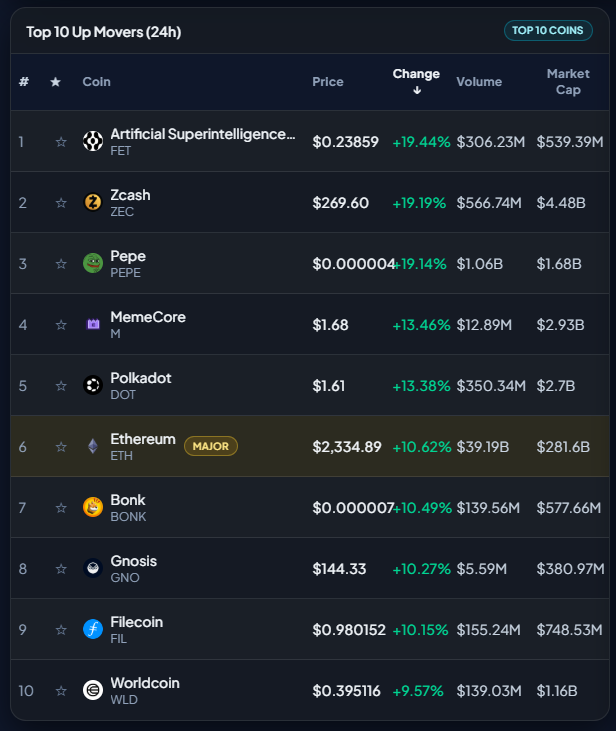Click Zcash price $269.60

click(340, 203)
